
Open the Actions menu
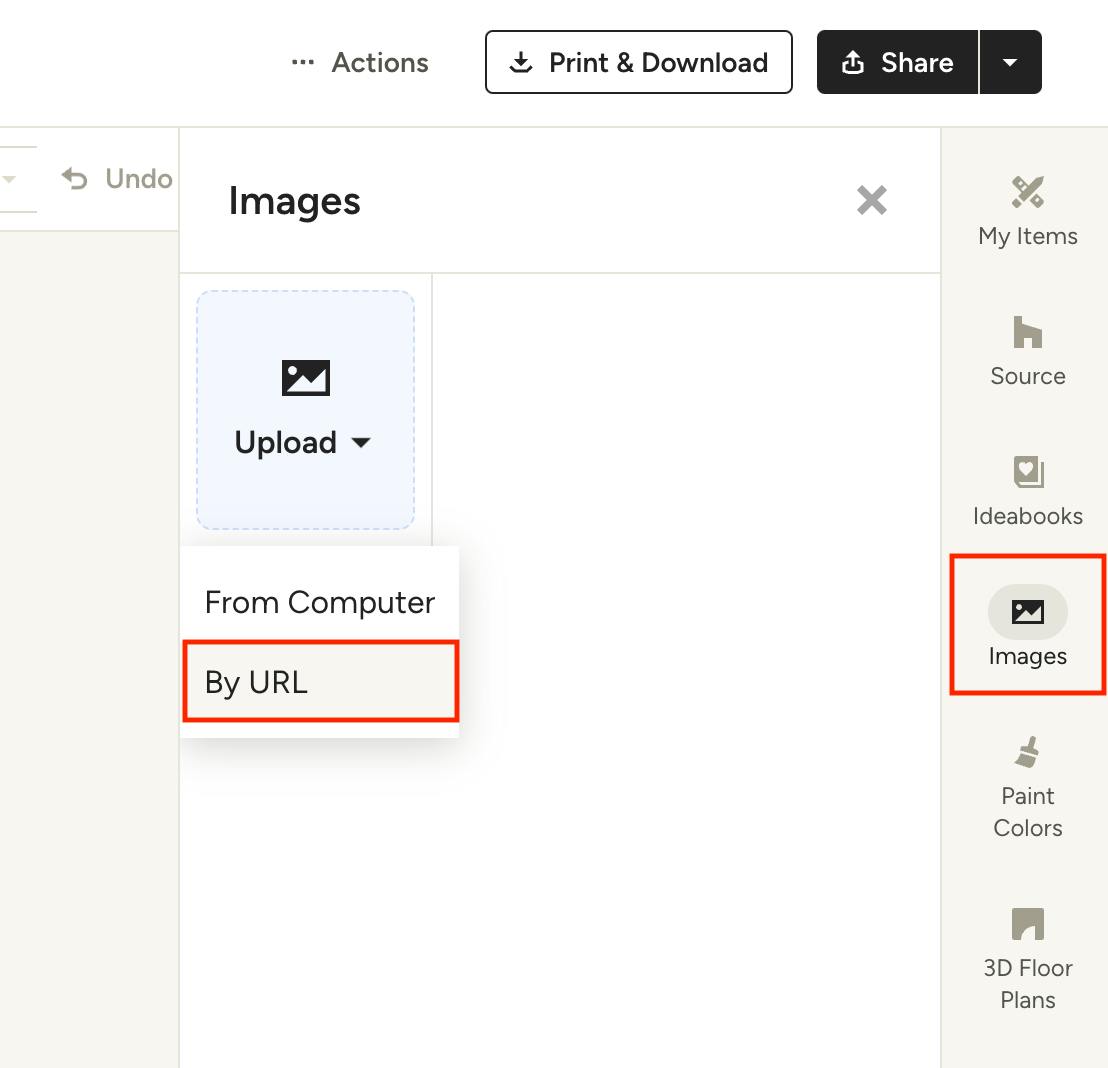tap(379, 63)
